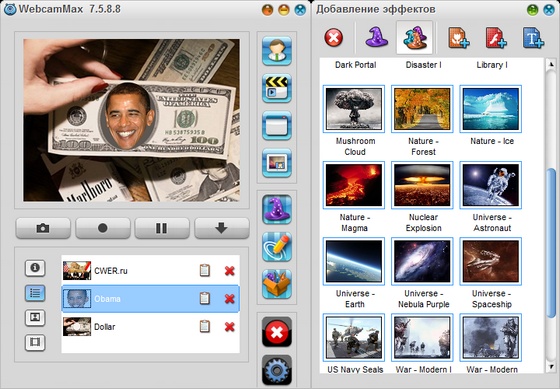Image resolution: width=560 pixels, height=389 pixels.
Task: Start recording with the round dot button
Action: (x=102, y=228)
